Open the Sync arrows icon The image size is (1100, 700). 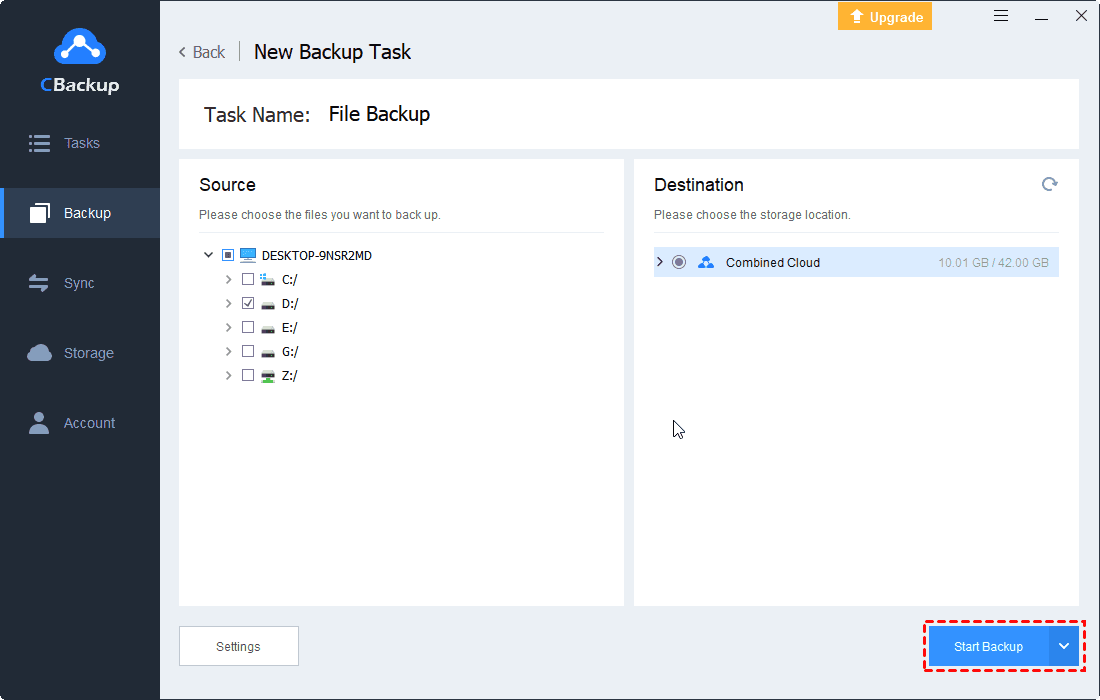pos(39,283)
